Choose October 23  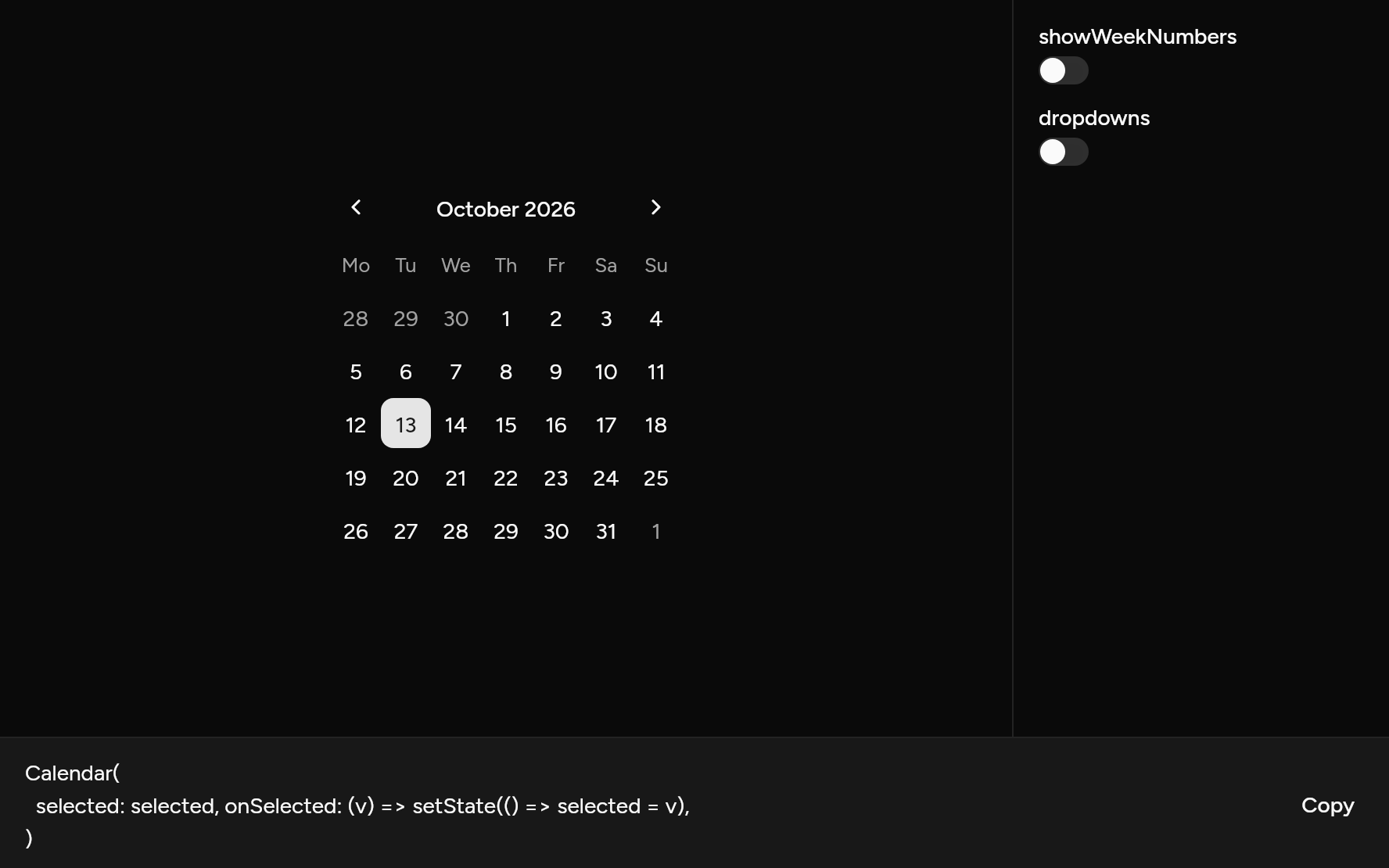[556, 478]
